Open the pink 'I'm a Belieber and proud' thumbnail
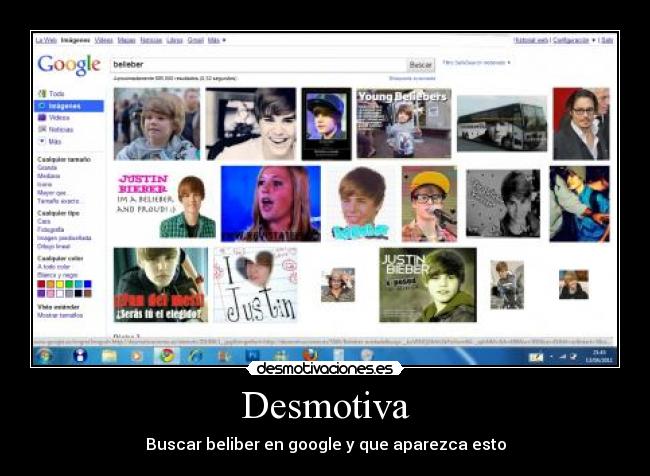 [x=165, y=204]
